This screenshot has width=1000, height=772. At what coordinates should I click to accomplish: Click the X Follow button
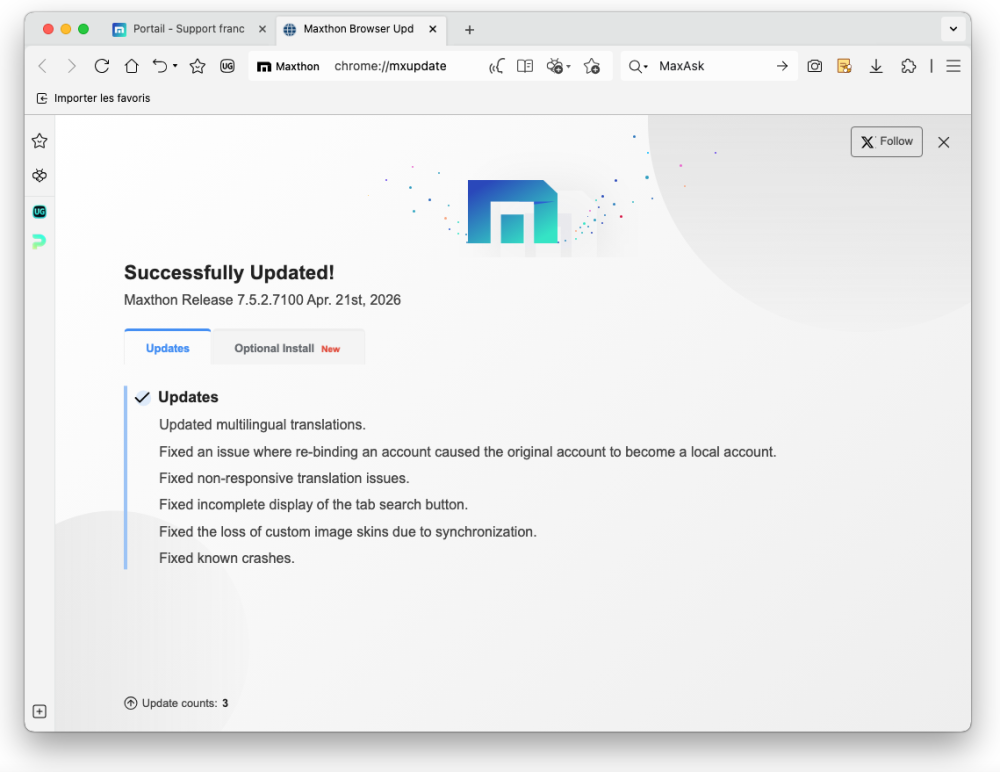click(886, 142)
